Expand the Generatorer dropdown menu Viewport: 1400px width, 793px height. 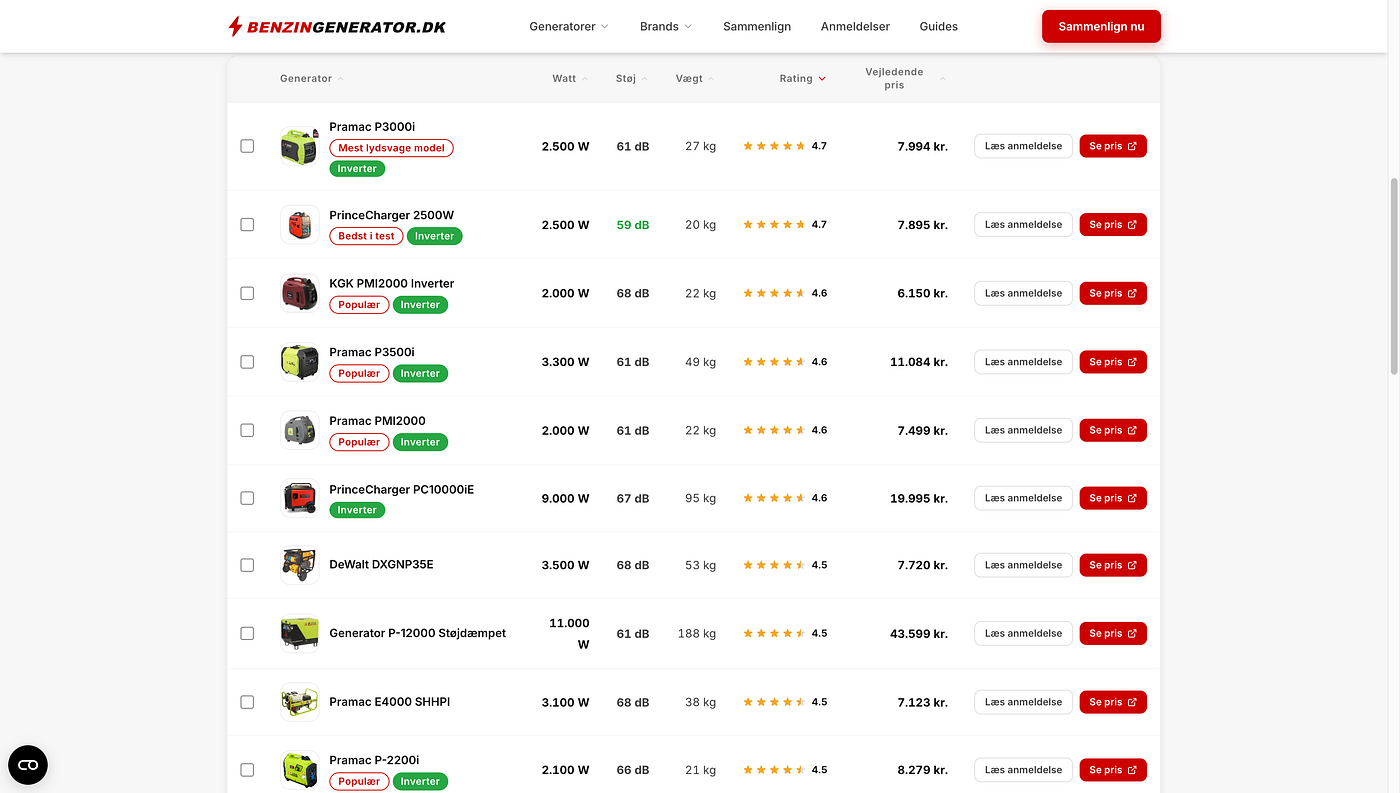pos(569,27)
